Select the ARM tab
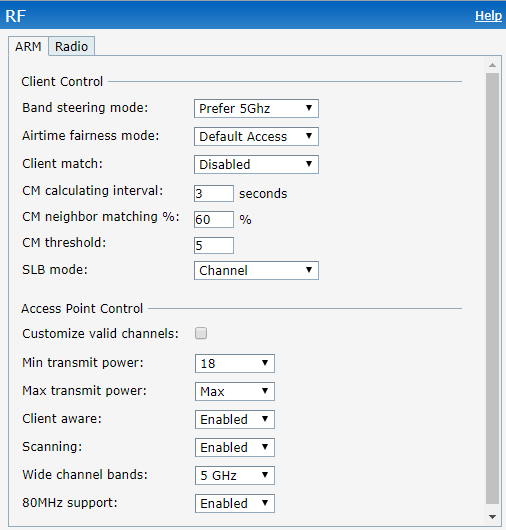This screenshot has height=530, width=506. 28,46
